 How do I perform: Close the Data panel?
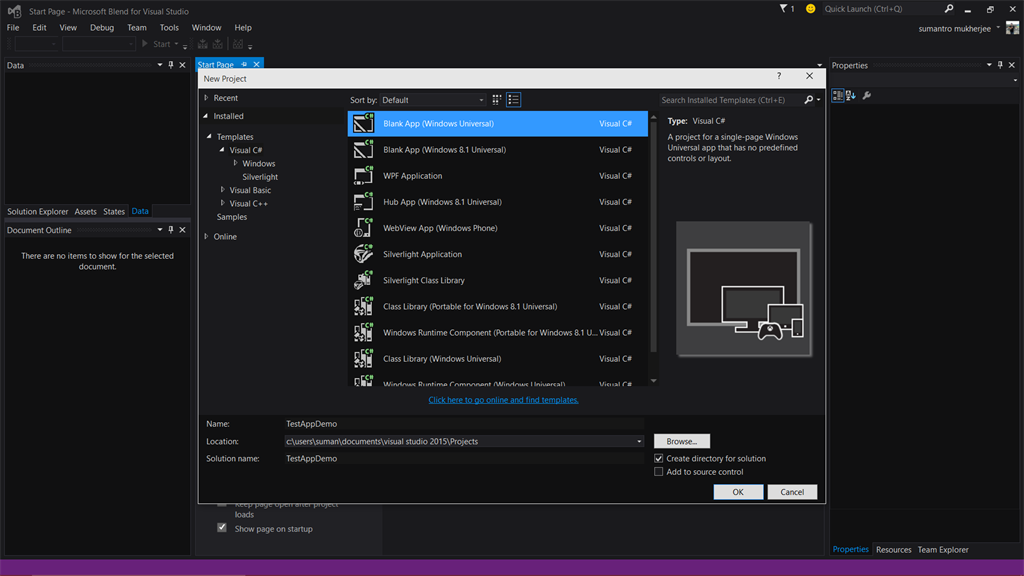[183, 65]
